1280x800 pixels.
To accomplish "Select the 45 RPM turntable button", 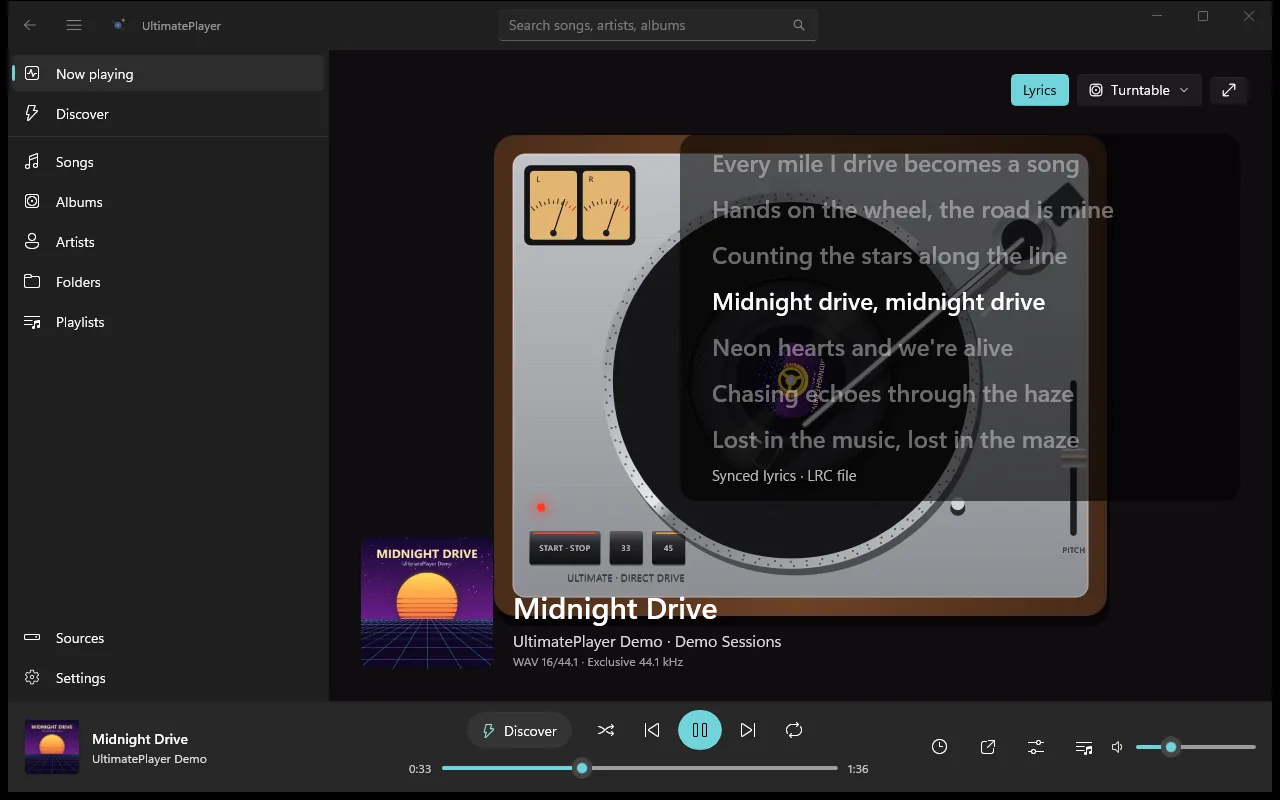I will [x=668, y=548].
